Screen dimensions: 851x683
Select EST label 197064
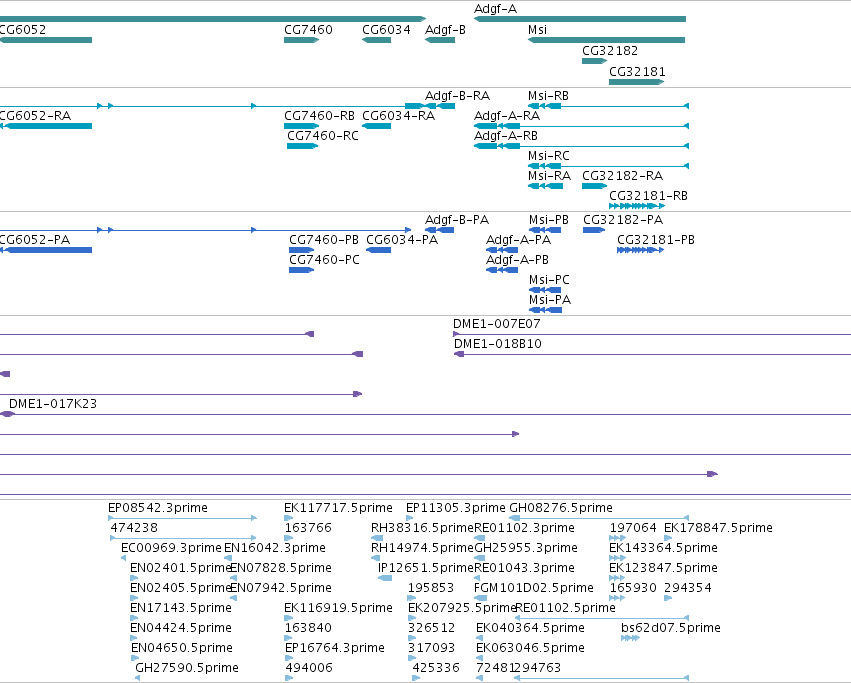pyautogui.click(x=633, y=528)
